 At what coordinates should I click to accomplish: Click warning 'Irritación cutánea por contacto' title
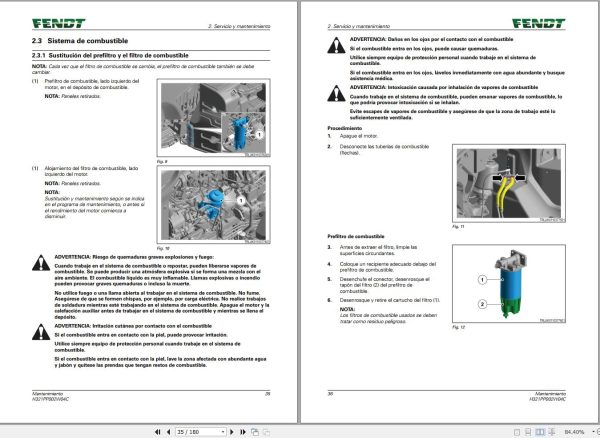coord(133,326)
